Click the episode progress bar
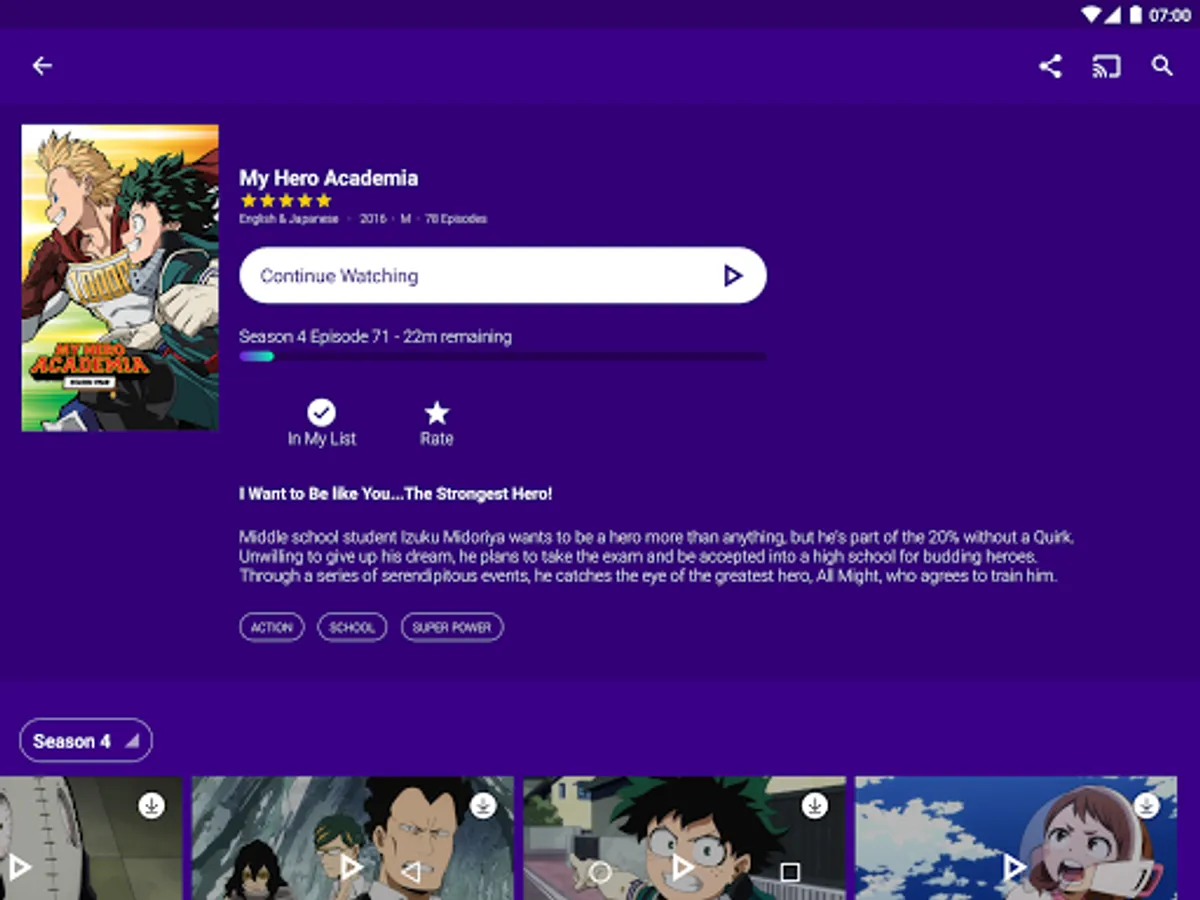Screen dimensions: 1200x900 click(503, 356)
